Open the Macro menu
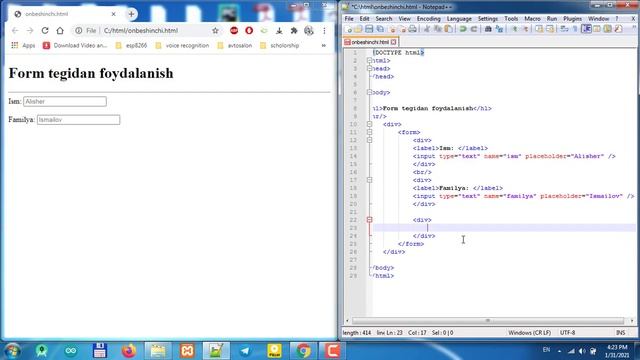 tap(532, 19)
